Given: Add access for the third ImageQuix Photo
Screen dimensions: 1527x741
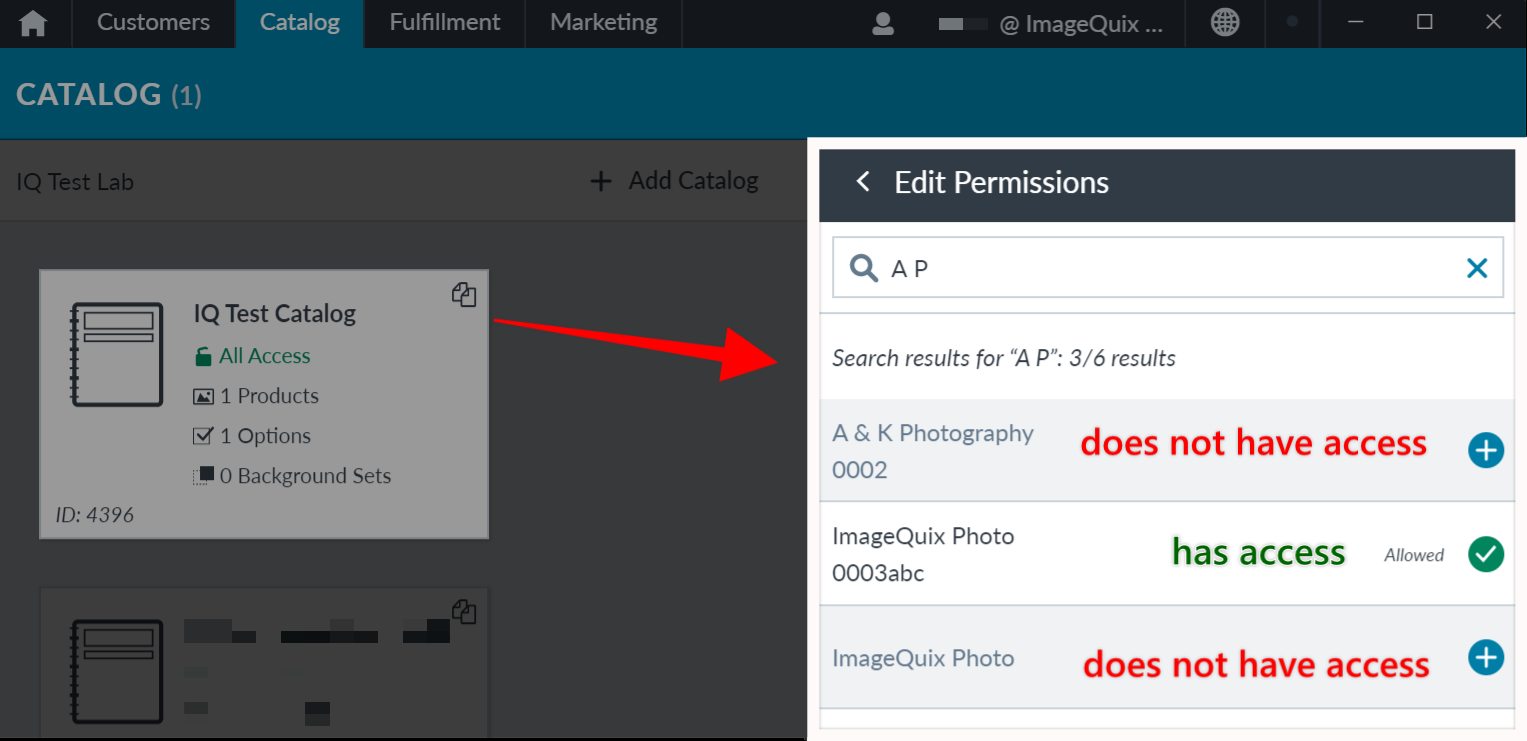Looking at the screenshot, I should [x=1486, y=658].
